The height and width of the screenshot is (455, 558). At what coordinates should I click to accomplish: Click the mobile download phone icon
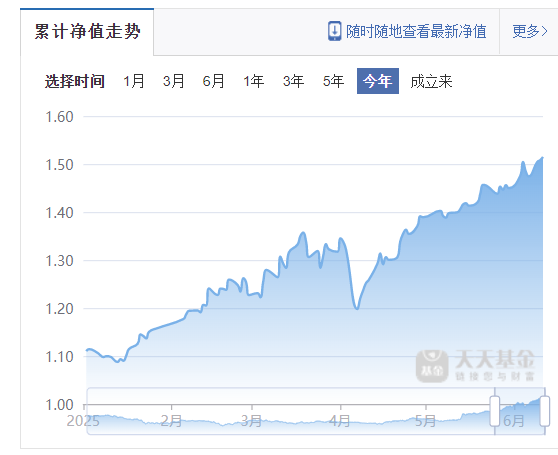pos(334,31)
